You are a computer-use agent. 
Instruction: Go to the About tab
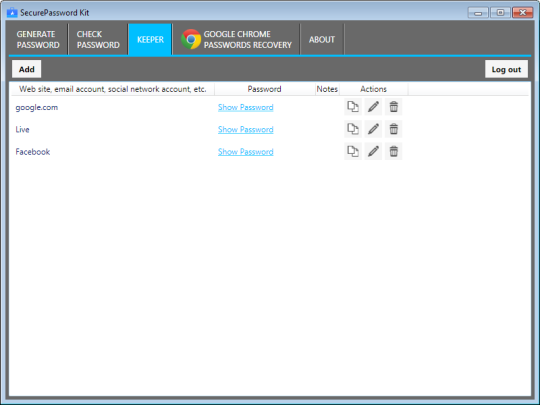point(322,39)
